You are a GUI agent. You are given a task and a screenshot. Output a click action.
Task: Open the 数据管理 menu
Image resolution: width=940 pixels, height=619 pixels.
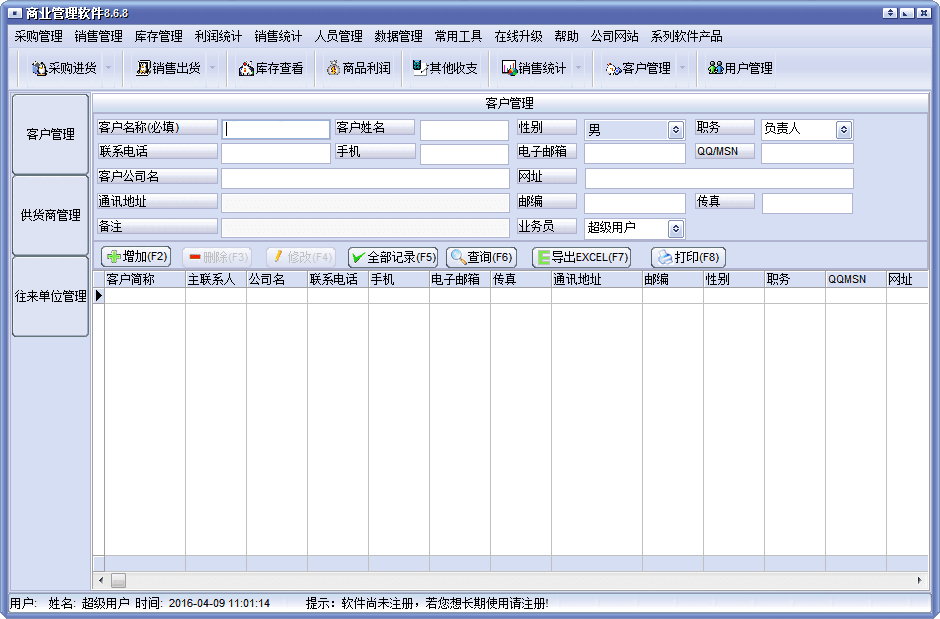point(398,37)
